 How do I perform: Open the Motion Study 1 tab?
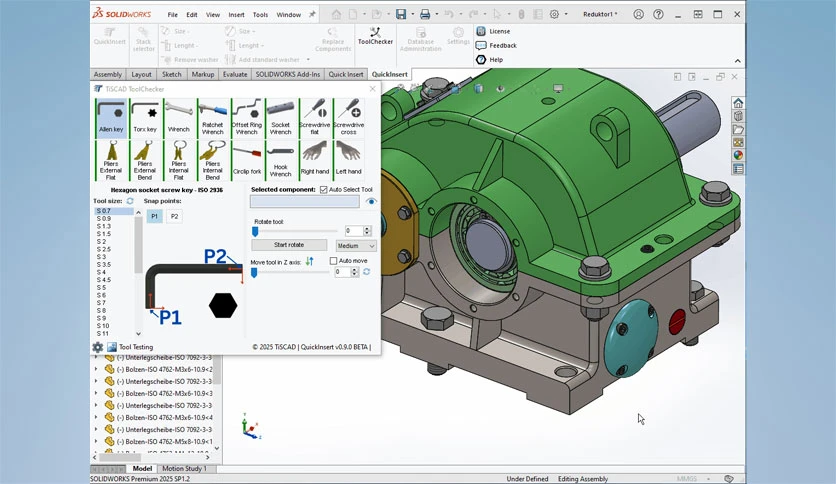click(184, 469)
